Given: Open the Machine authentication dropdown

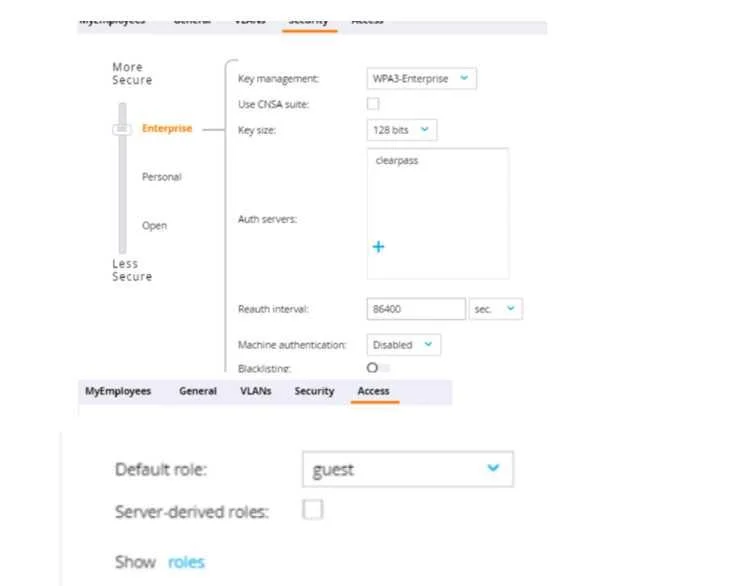Looking at the screenshot, I should 404,344.
